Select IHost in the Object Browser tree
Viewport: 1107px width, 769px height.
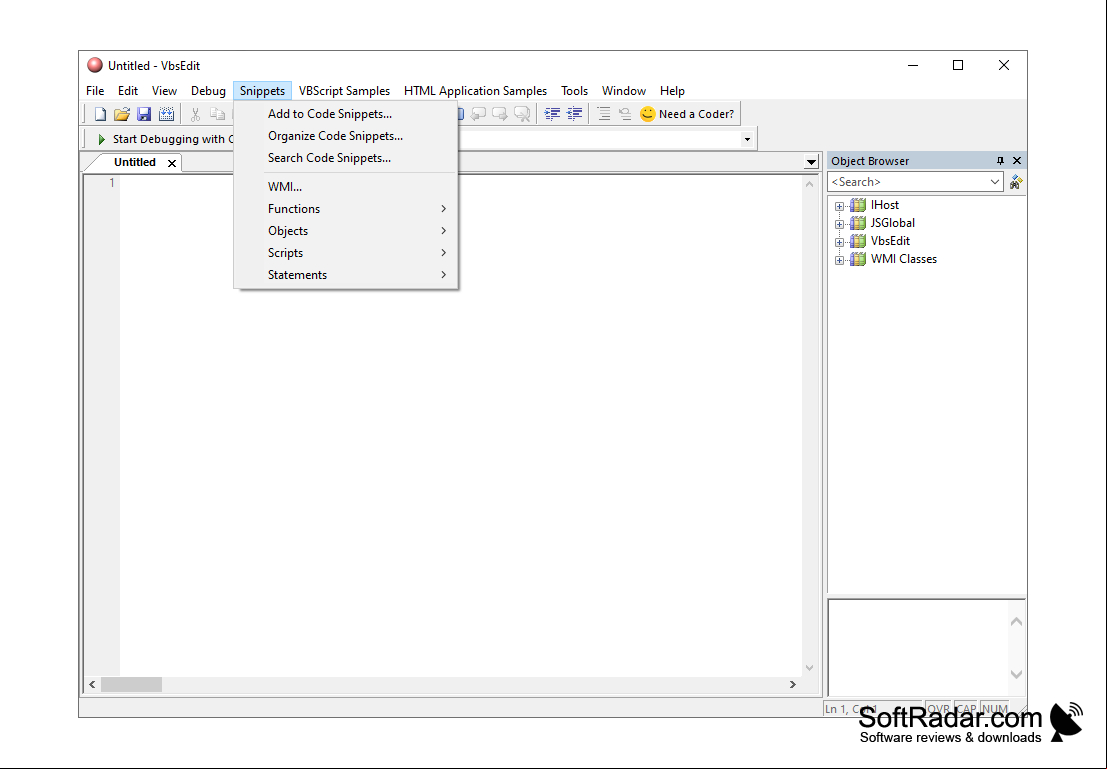point(885,205)
